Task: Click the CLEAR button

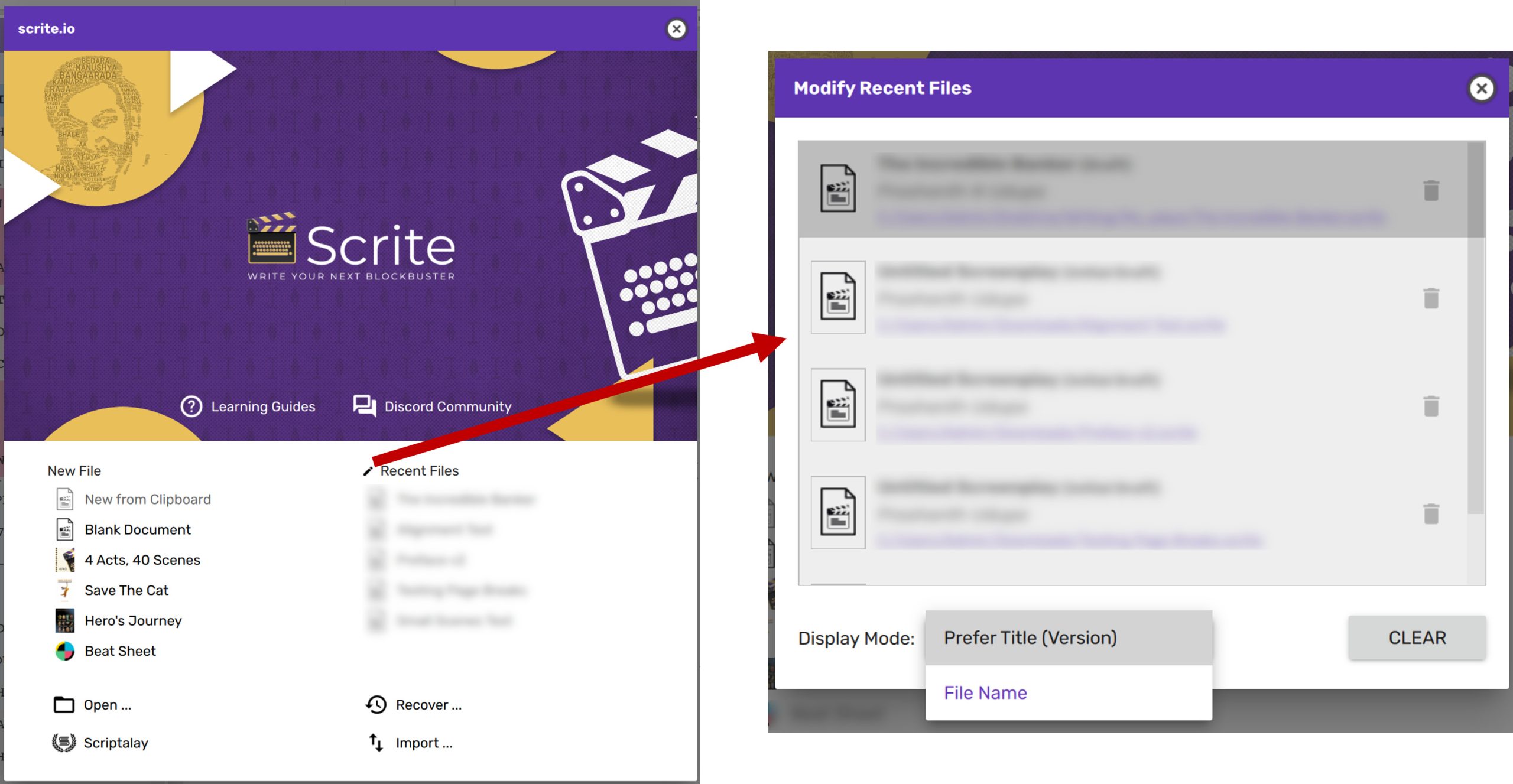Action: tap(1417, 637)
